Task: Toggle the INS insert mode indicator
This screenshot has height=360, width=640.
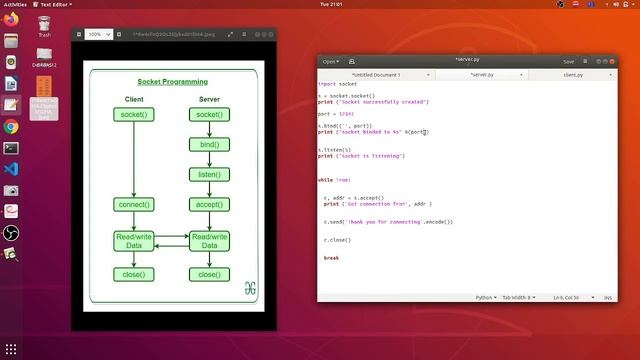Action: click(x=608, y=298)
